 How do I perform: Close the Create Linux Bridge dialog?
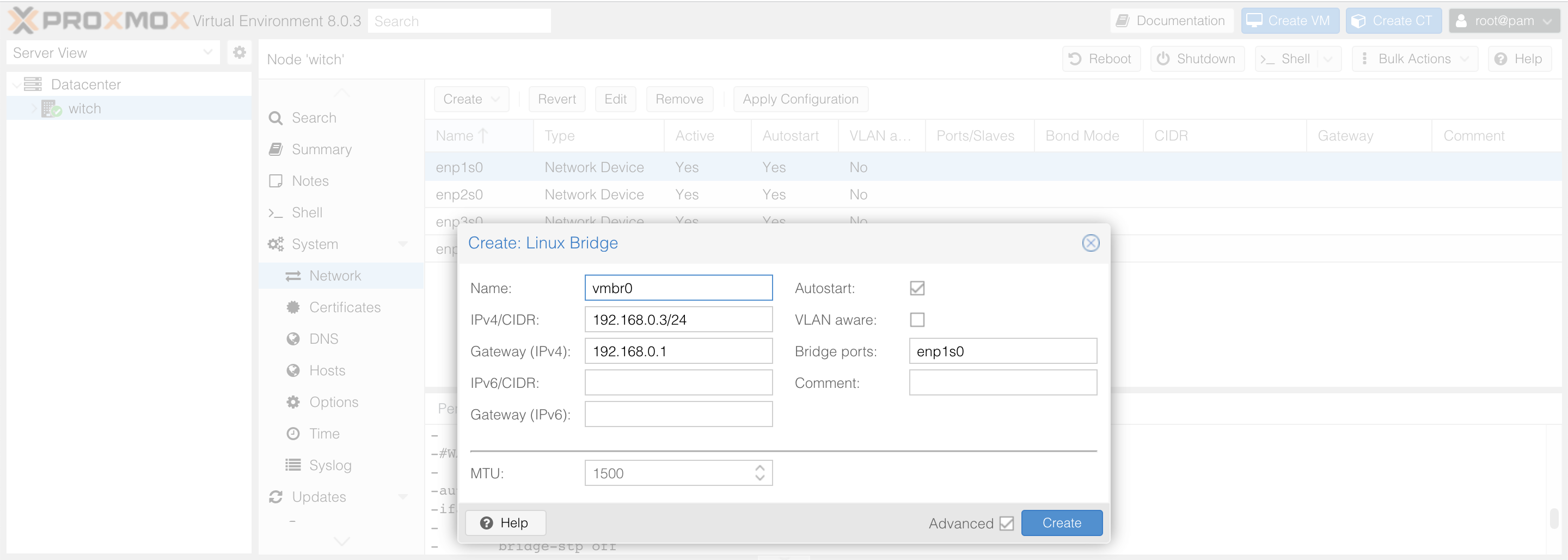[x=1090, y=243]
